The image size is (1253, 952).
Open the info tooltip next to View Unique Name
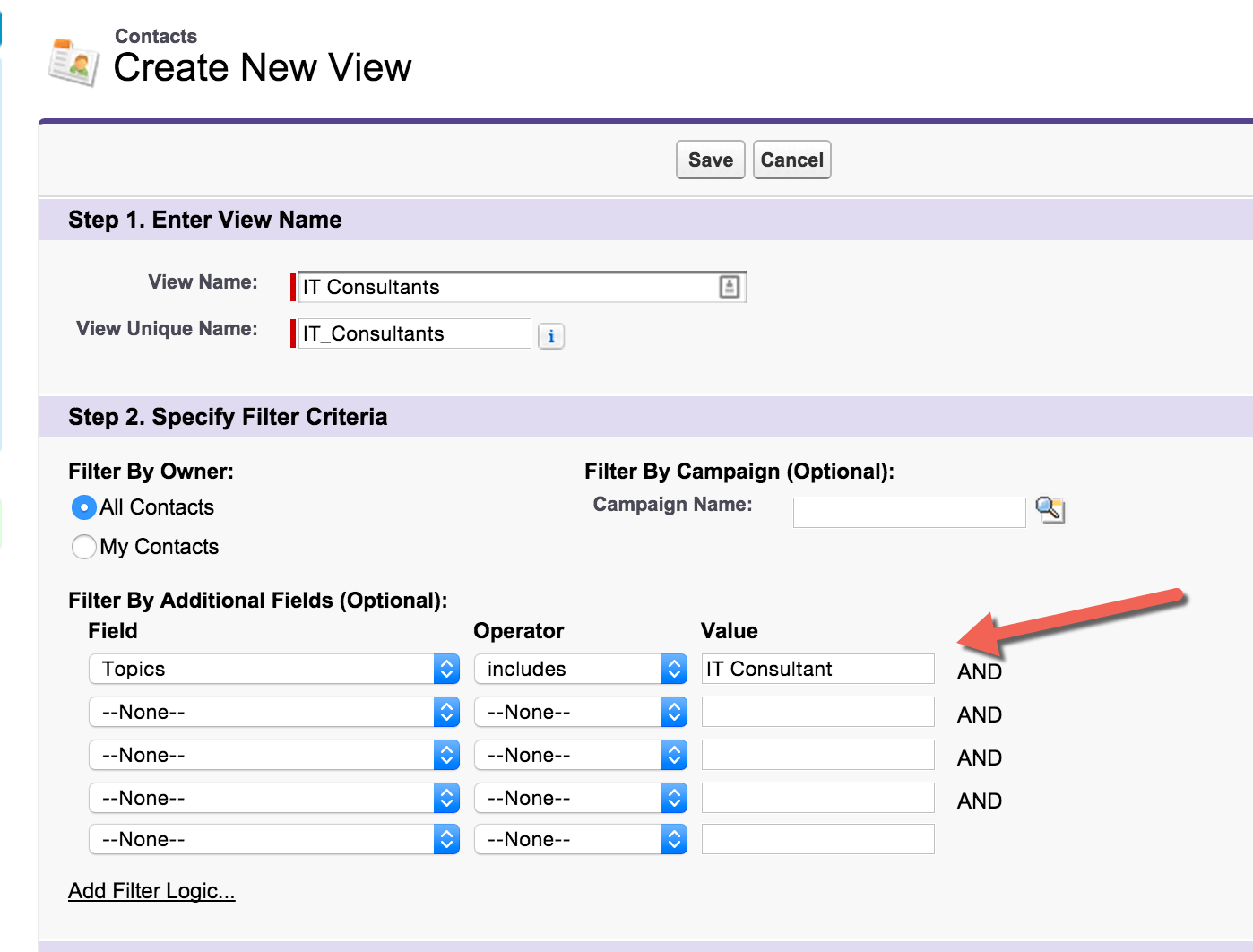550,336
